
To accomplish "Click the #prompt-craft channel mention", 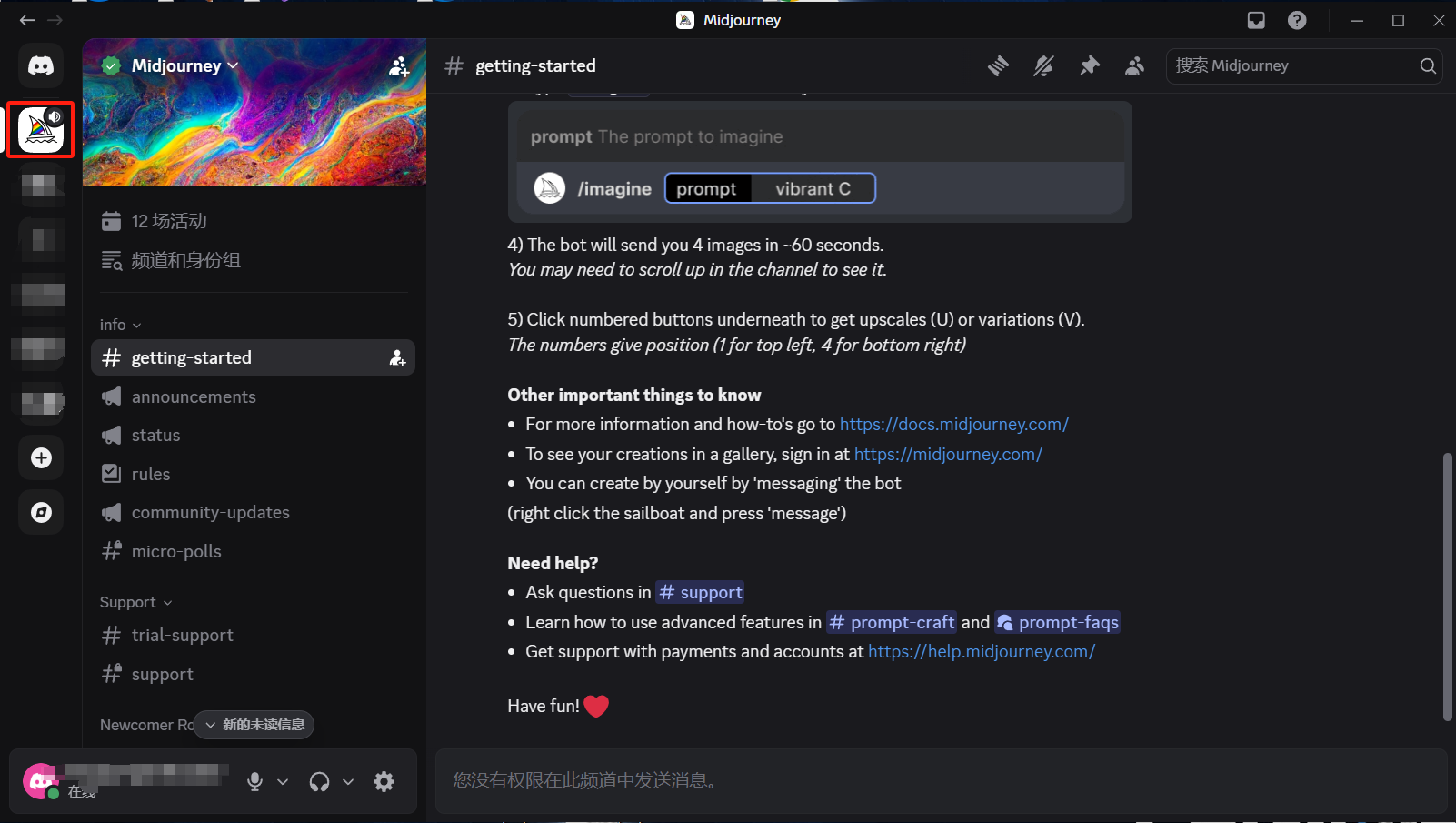I will [x=892, y=622].
